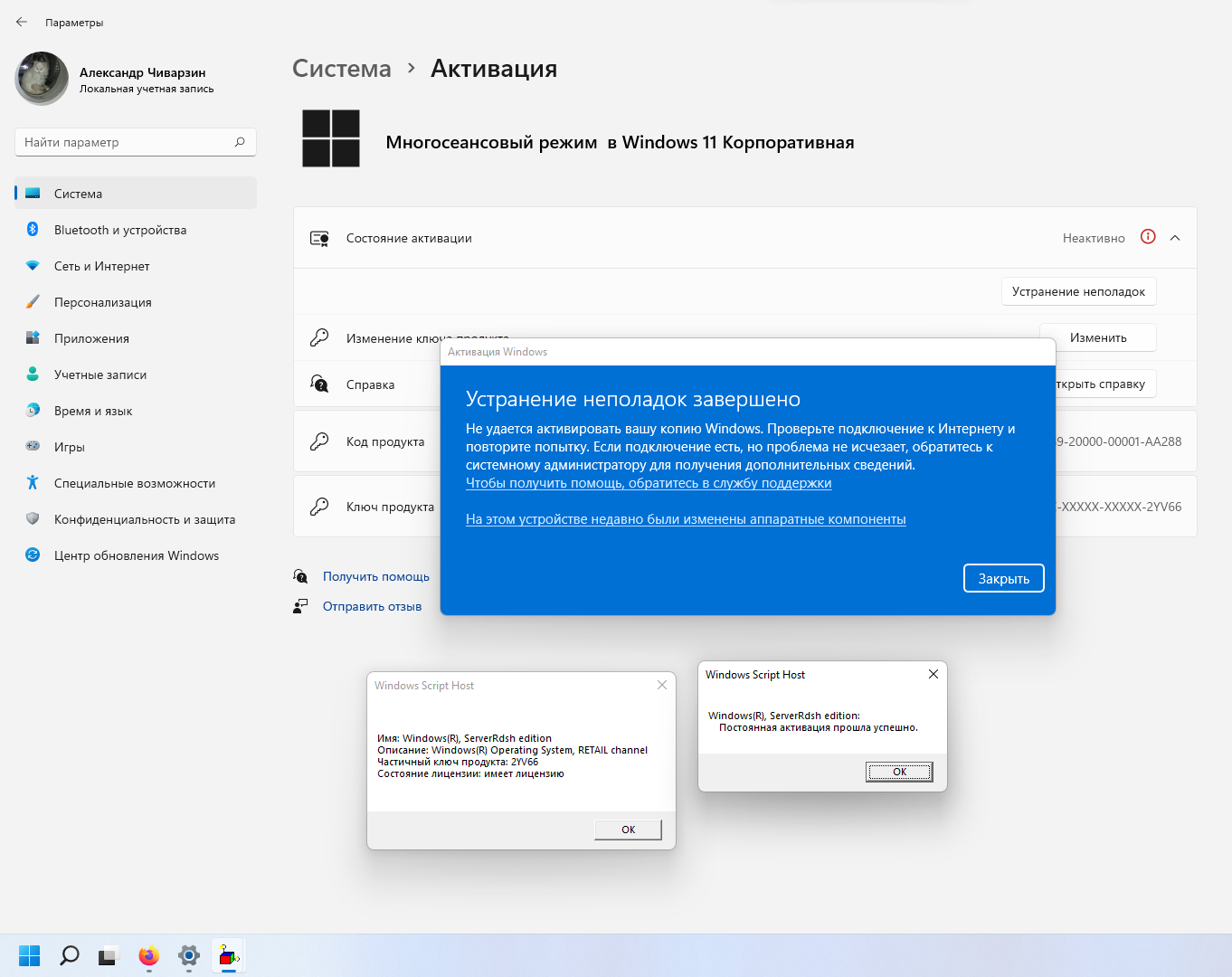Image resolution: width=1232 pixels, height=977 pixels.
Task: Open 'Конфиденциальность и защита' settings
Action: click(x=136, y=519)
